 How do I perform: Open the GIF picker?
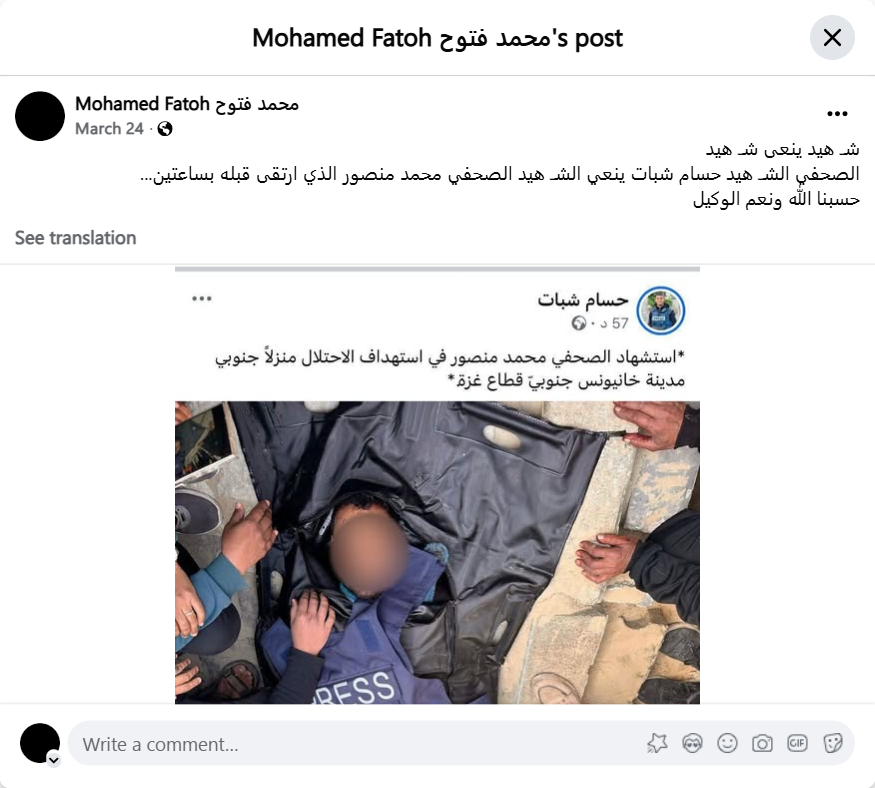(797, 743)
